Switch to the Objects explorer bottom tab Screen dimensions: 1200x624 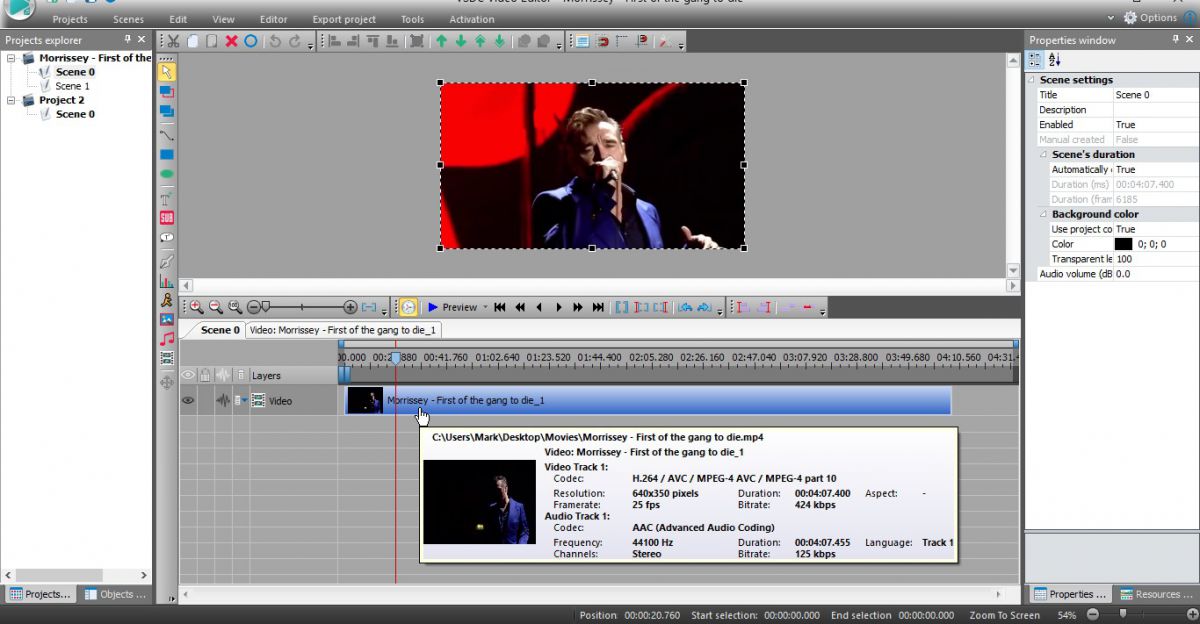coord(116,594)
